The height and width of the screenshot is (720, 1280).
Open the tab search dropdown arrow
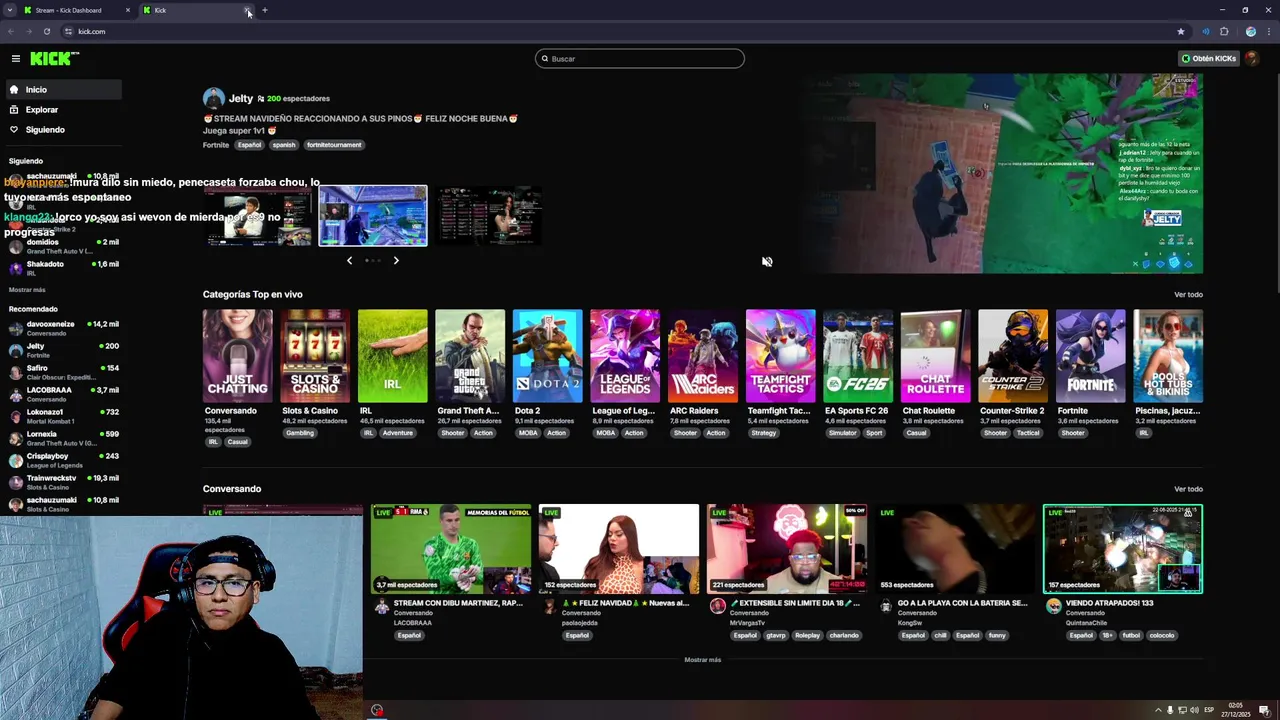tap(9, 10)
